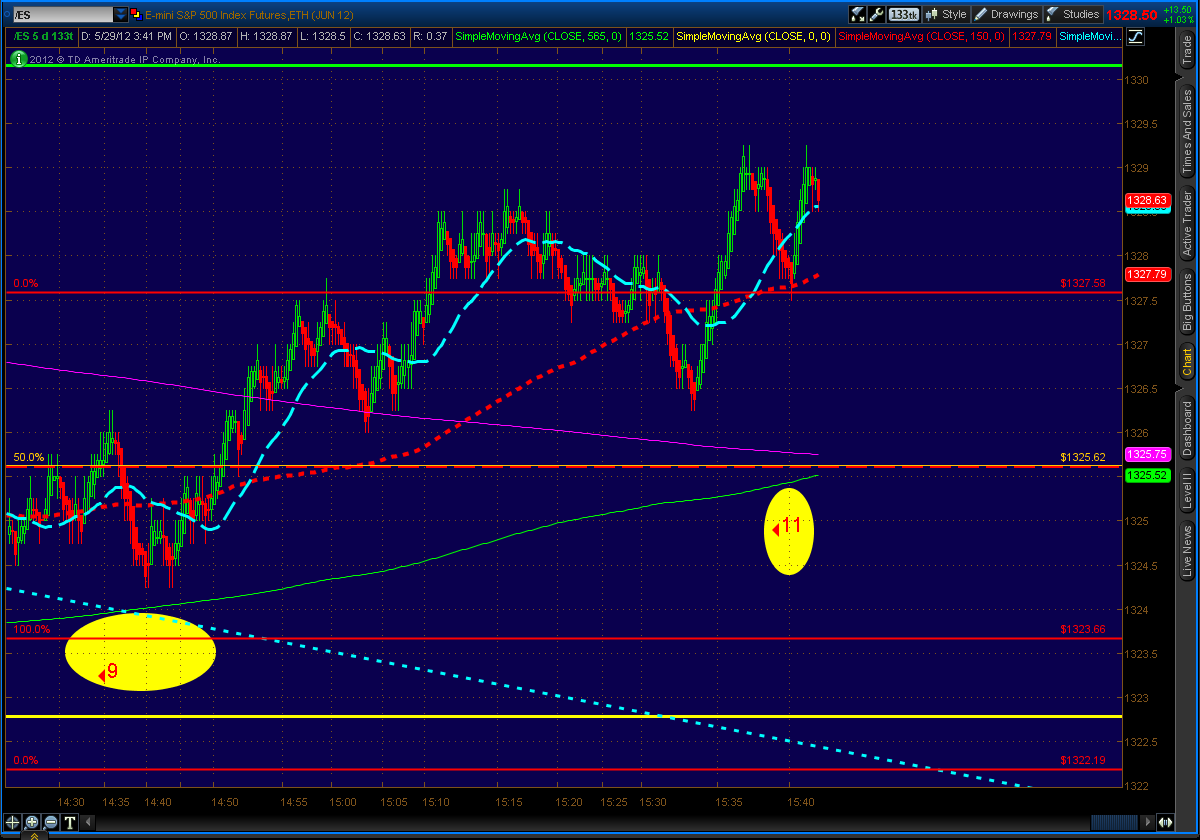Click the 50.0% retracement label

[28, 457]
